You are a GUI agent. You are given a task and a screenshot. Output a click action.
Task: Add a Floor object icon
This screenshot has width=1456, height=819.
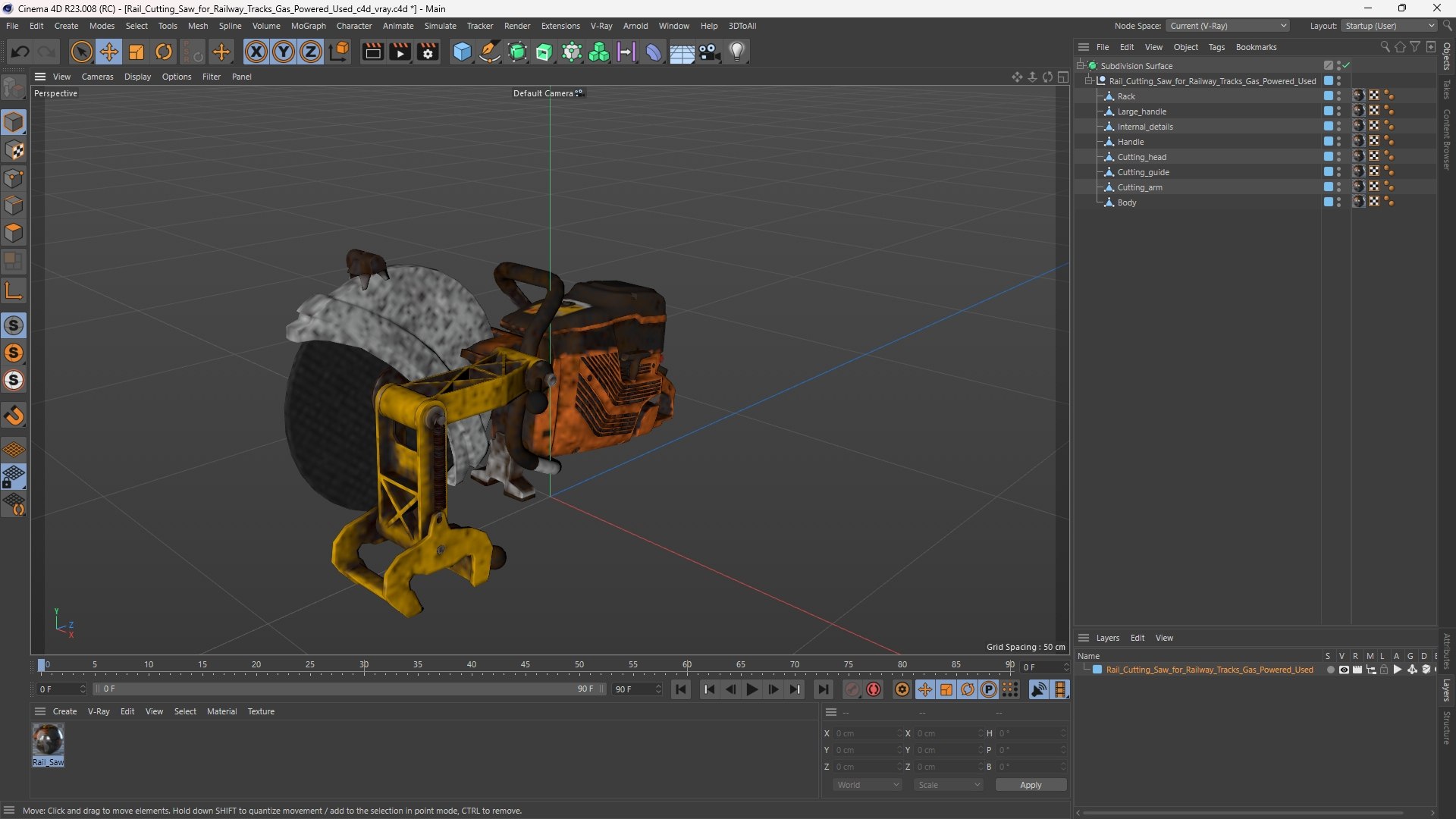[x=682, y=52]
